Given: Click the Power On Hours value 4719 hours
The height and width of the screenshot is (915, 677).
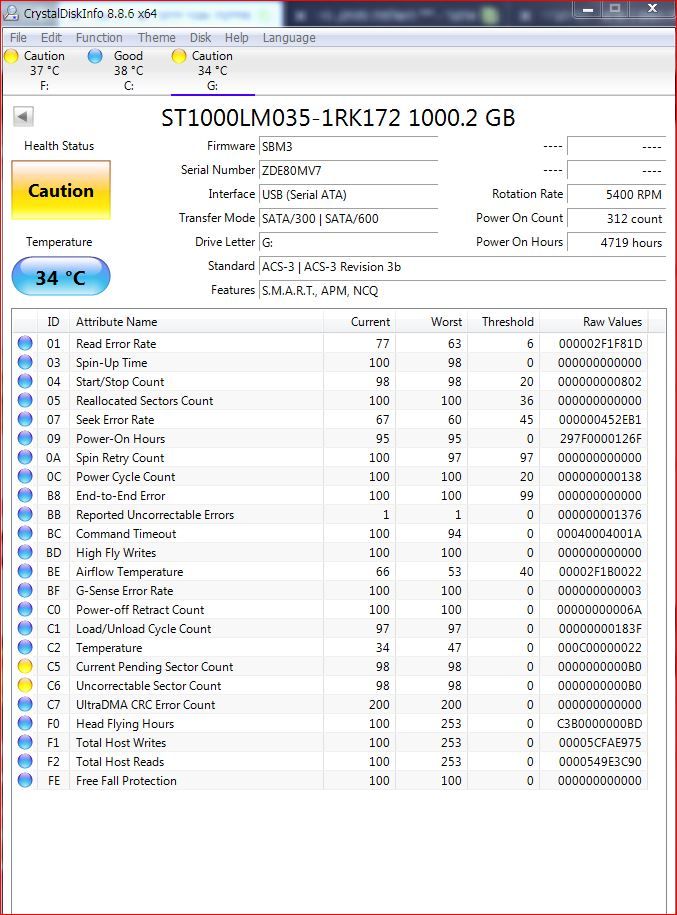Looking at the screenshot, I should coord(616,242).
